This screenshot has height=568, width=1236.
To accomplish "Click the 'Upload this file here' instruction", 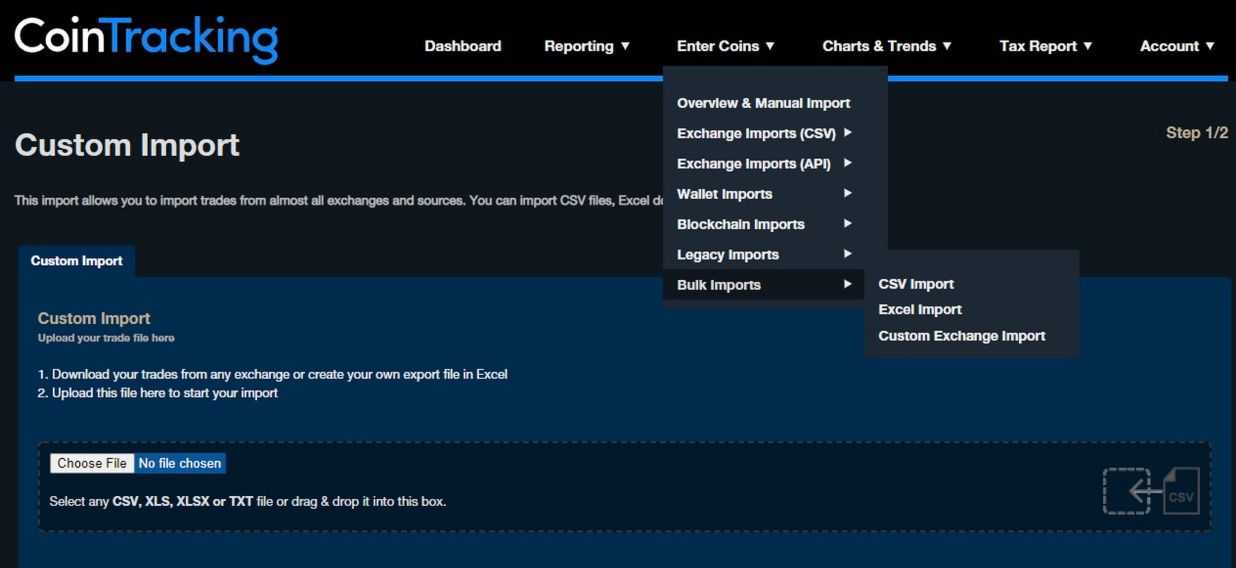I will point(157,393).
